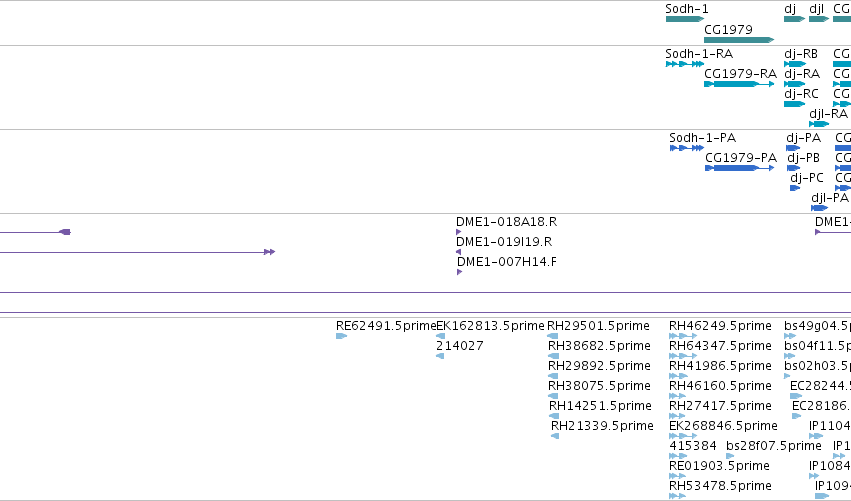Click the dj-PB protein label
Image resolution: width=851 pixels, height=501 pixels.
coord(803,158)
